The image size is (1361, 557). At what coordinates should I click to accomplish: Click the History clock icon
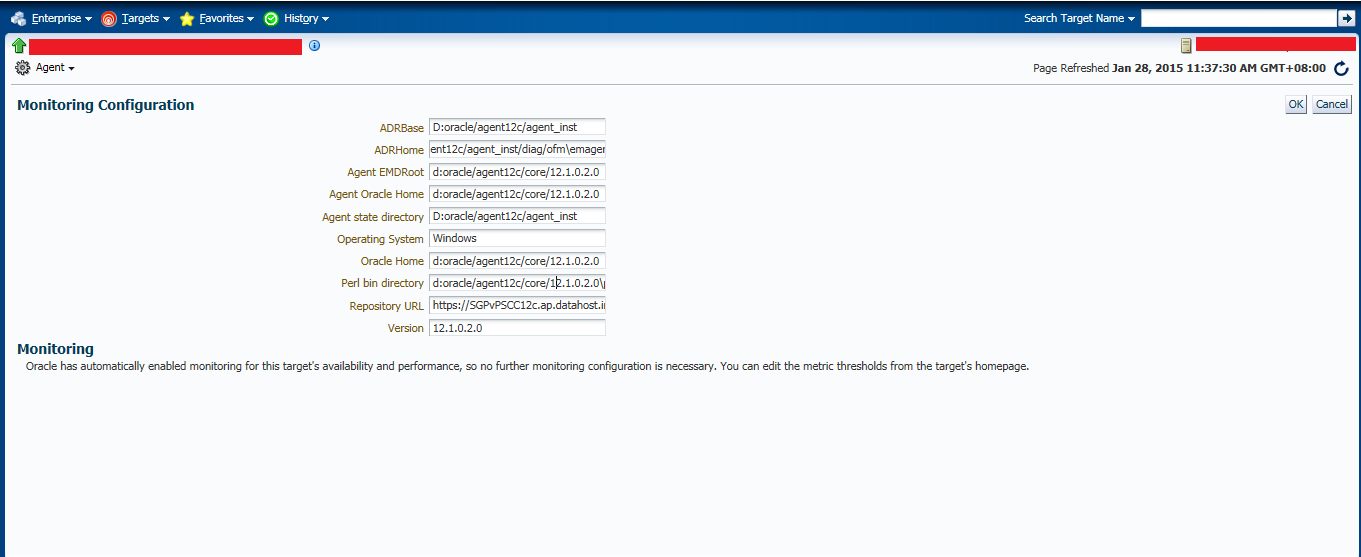(271, 18)
